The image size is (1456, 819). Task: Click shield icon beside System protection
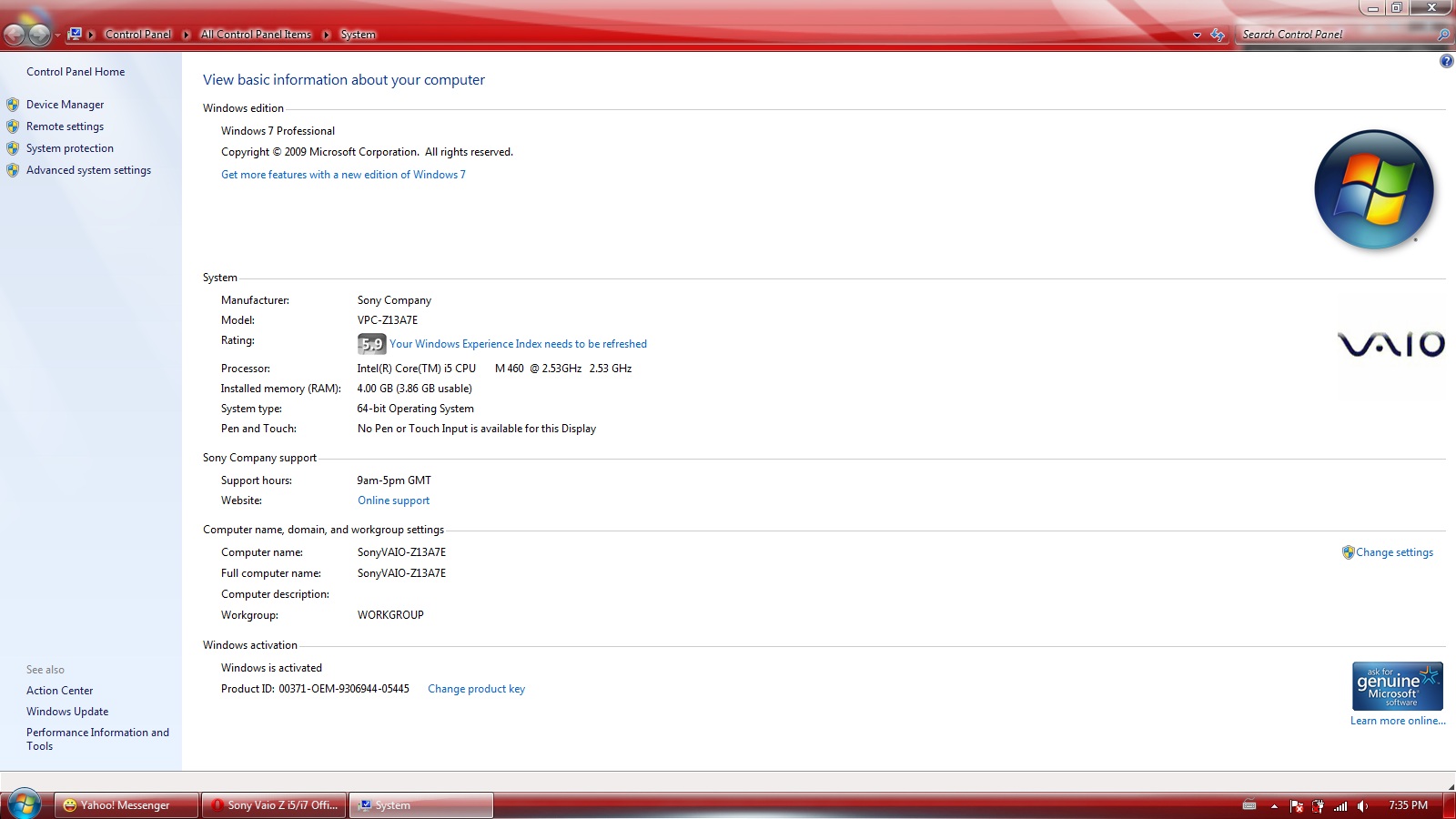(x=13, y=148)
